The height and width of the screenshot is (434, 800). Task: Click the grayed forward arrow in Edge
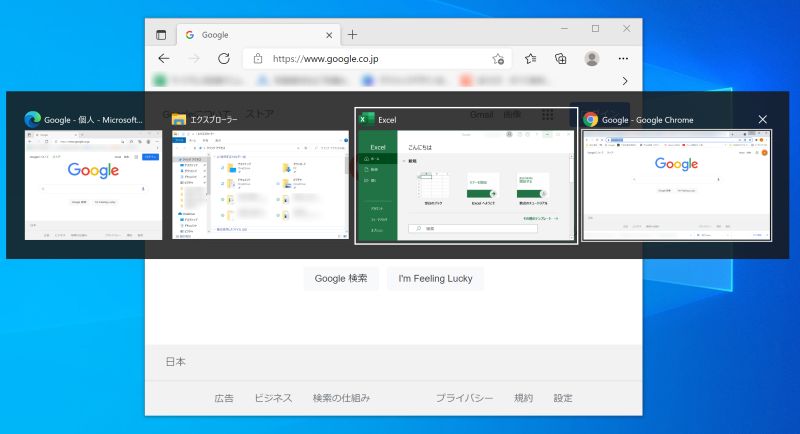tap(194, 59)
